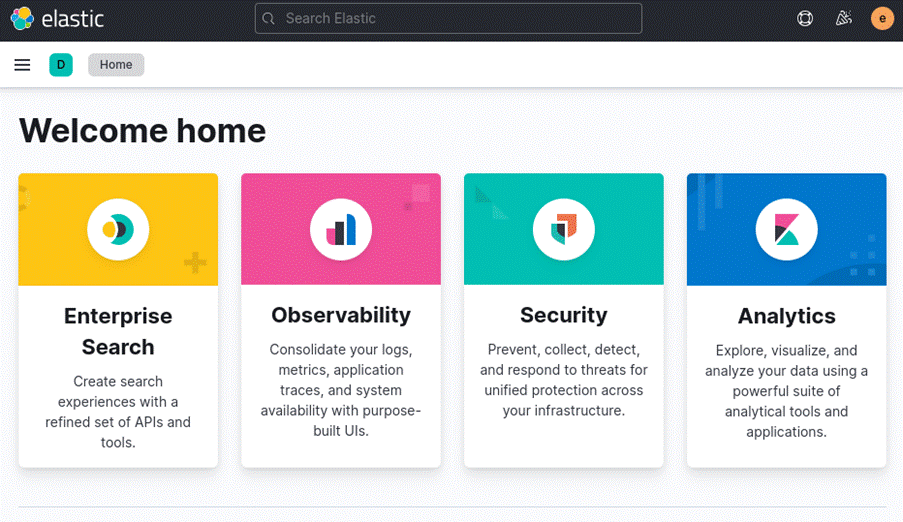Click the Observability bar chart icon
Screen dimensions: 903x522
coord(341,229)
